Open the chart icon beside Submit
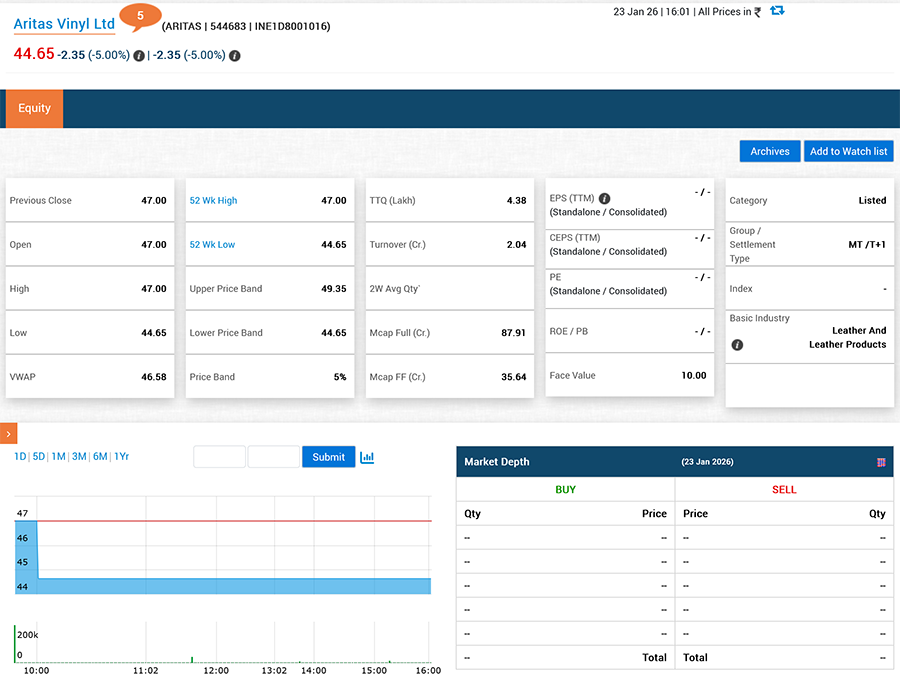This screenshot has height=692, width=900. pos(367,457)
